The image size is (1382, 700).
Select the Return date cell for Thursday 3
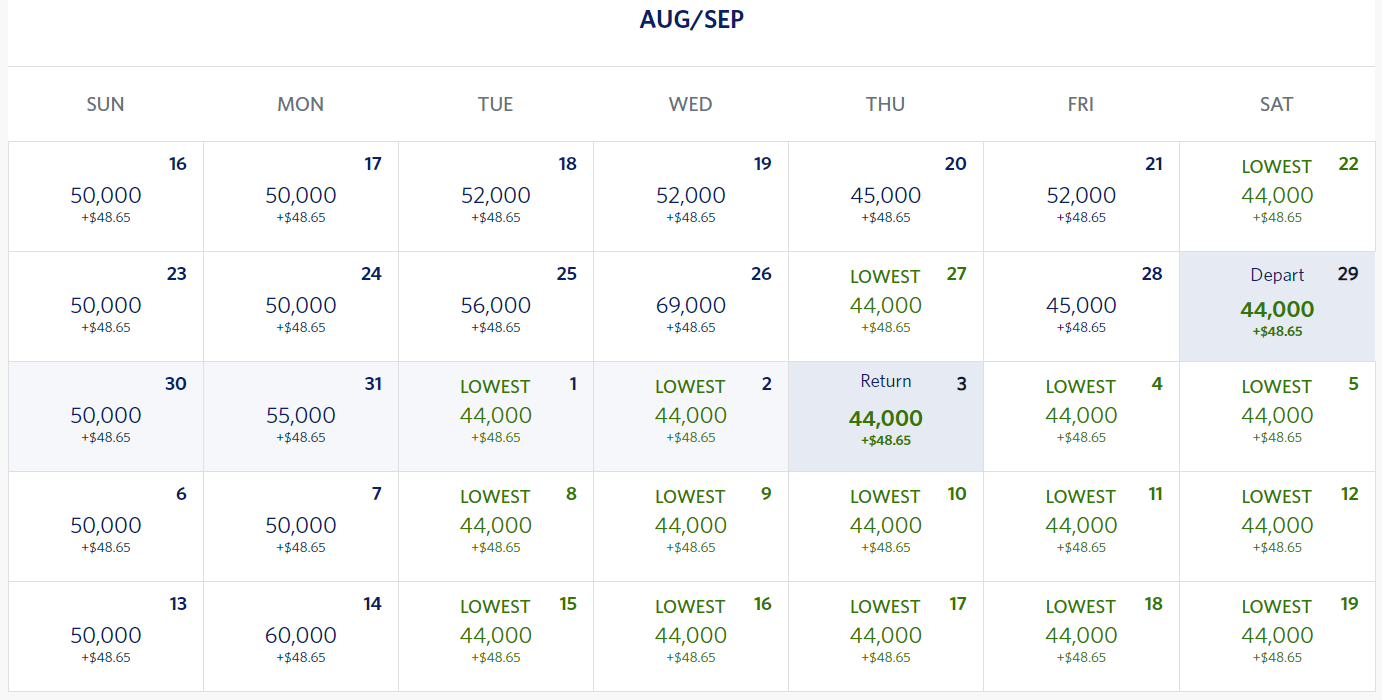886,416
